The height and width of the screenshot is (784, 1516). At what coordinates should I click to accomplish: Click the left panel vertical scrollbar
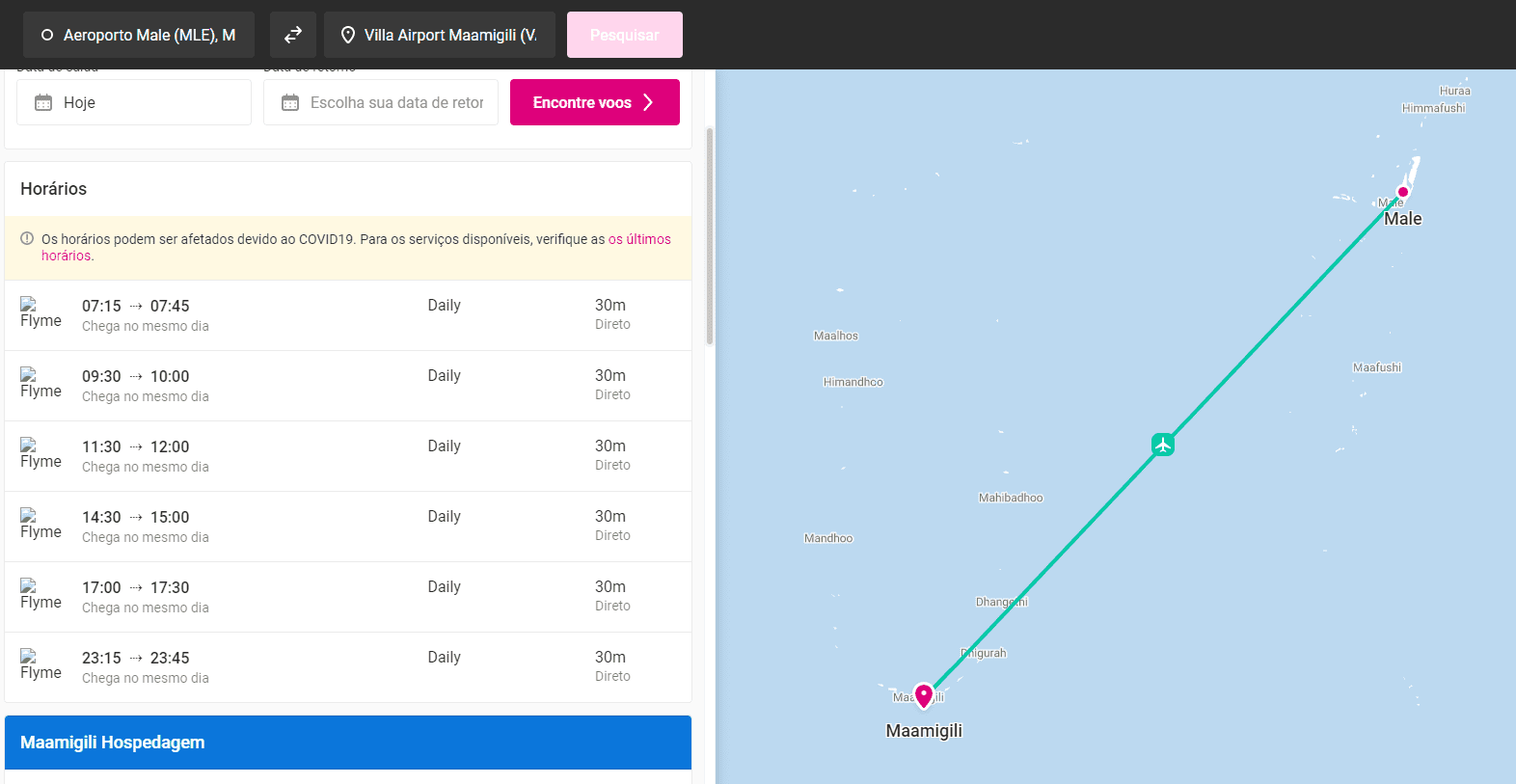pos(710,236)
